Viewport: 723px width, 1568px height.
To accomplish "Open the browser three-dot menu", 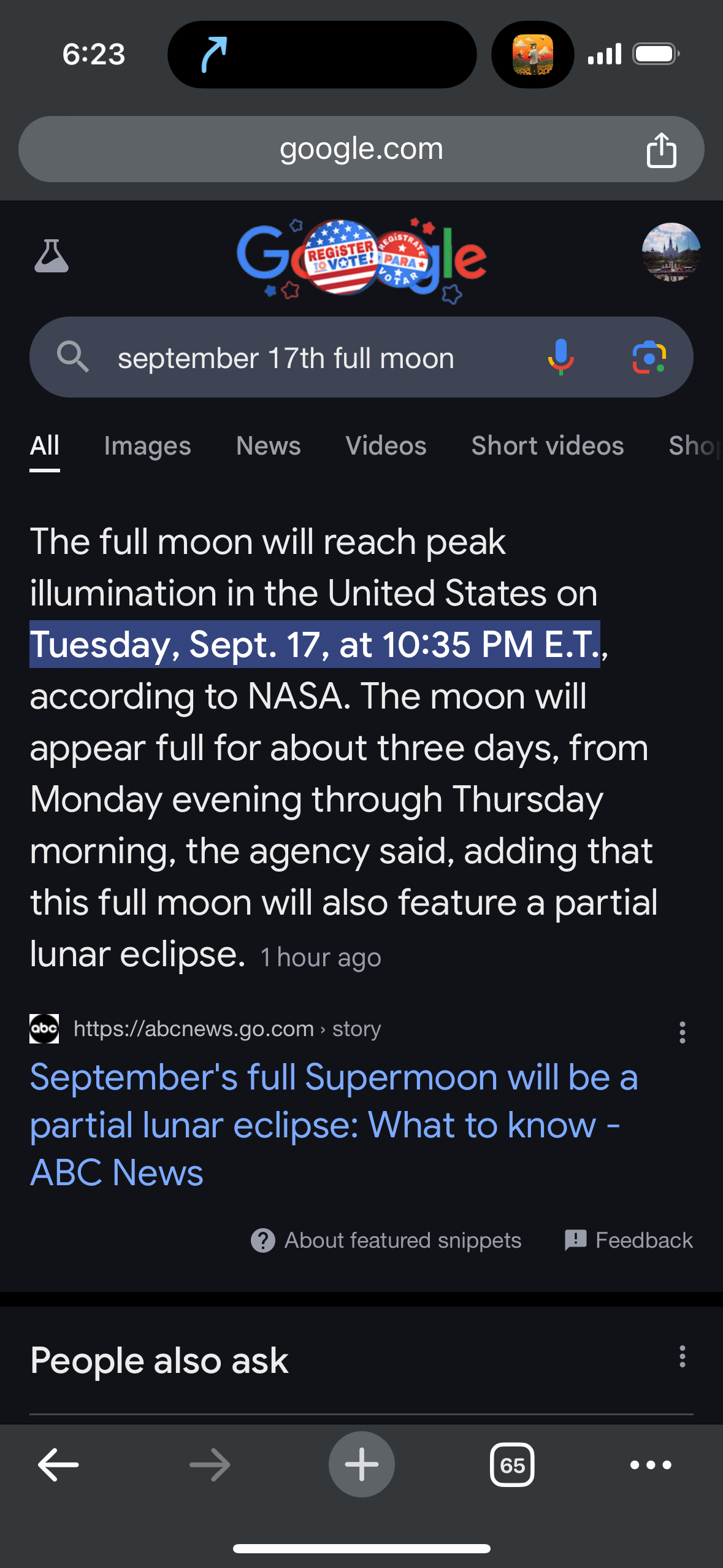I will pos(651,1464).
